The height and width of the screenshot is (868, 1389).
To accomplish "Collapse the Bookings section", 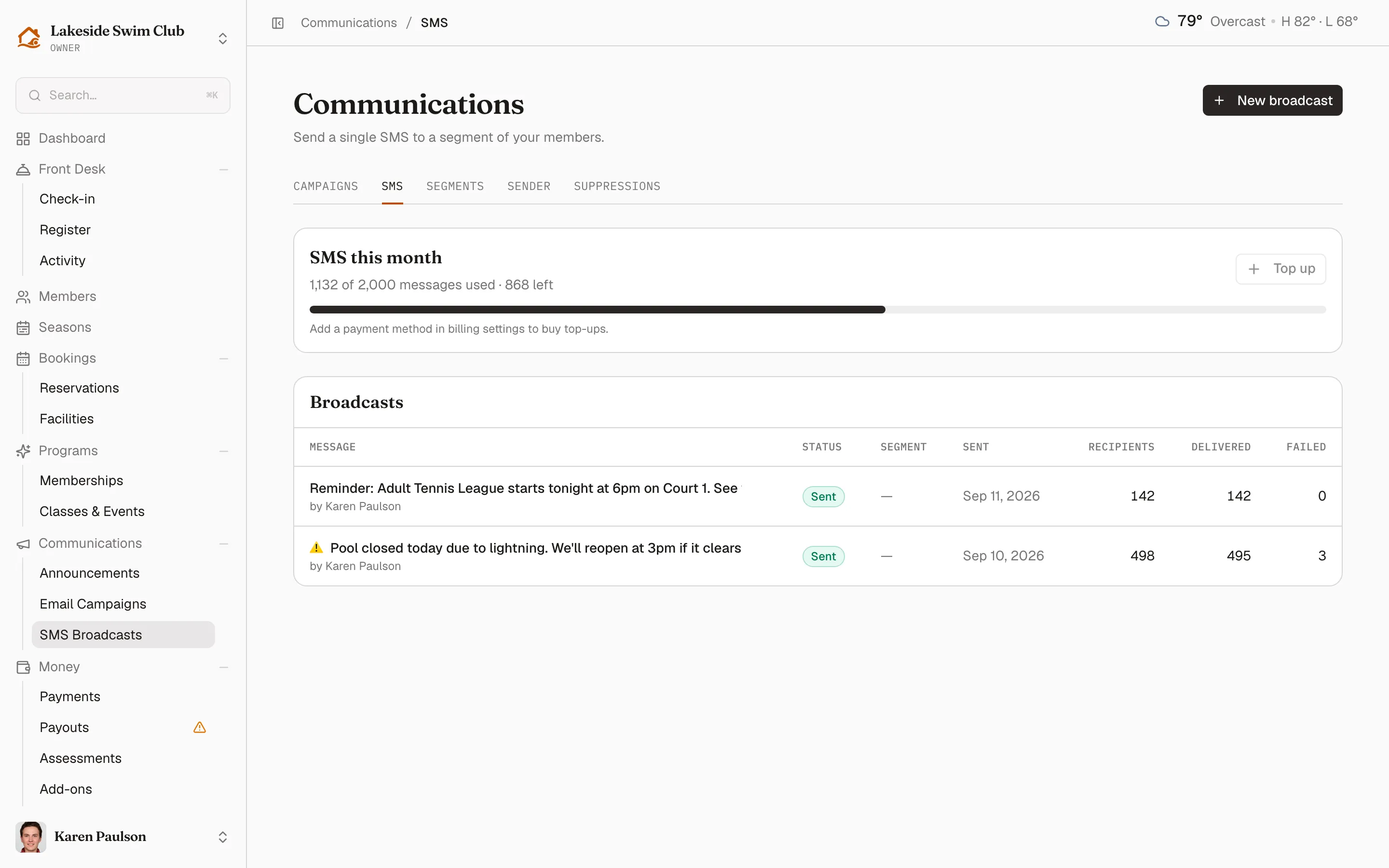I will tap(224, 358).
